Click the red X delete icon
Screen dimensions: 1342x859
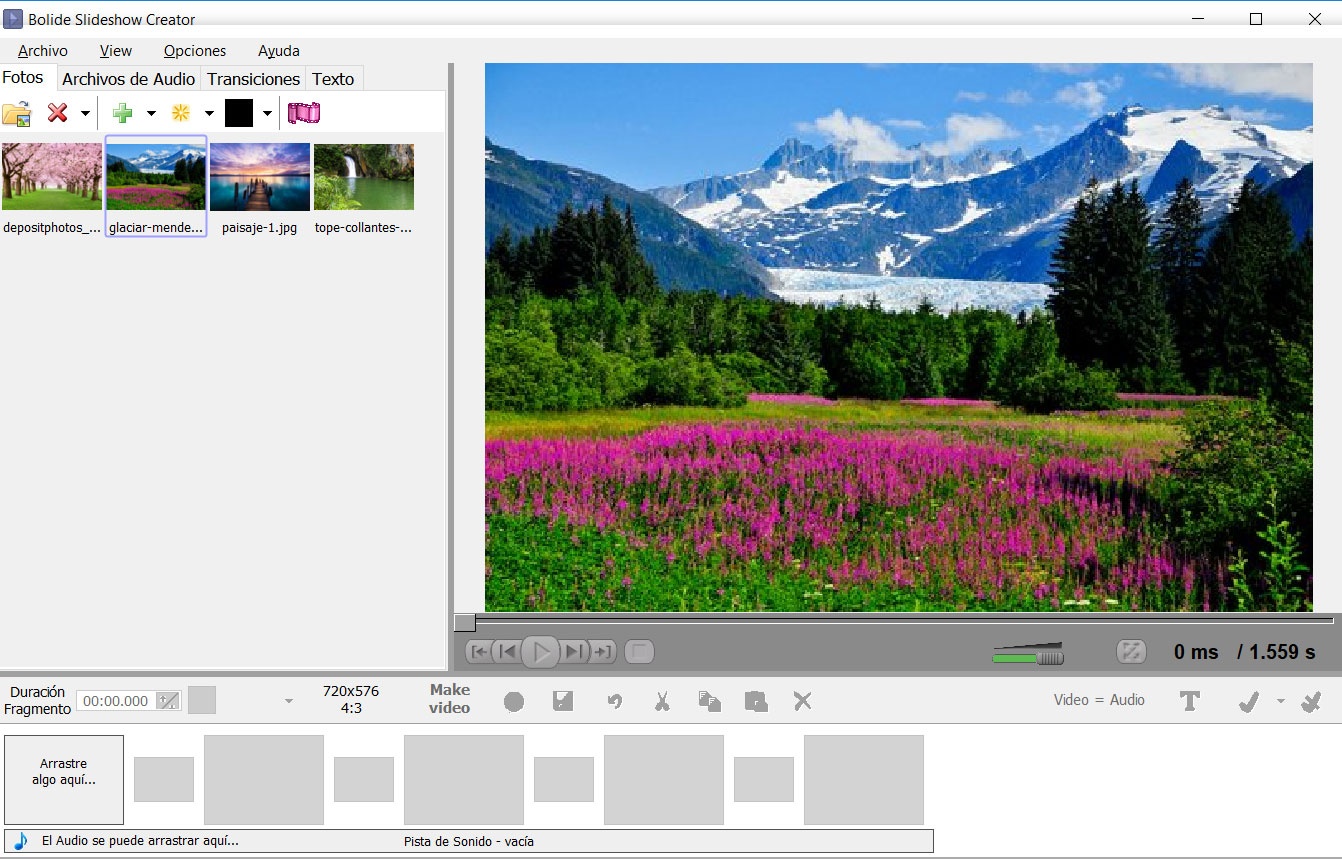point(58,113)
